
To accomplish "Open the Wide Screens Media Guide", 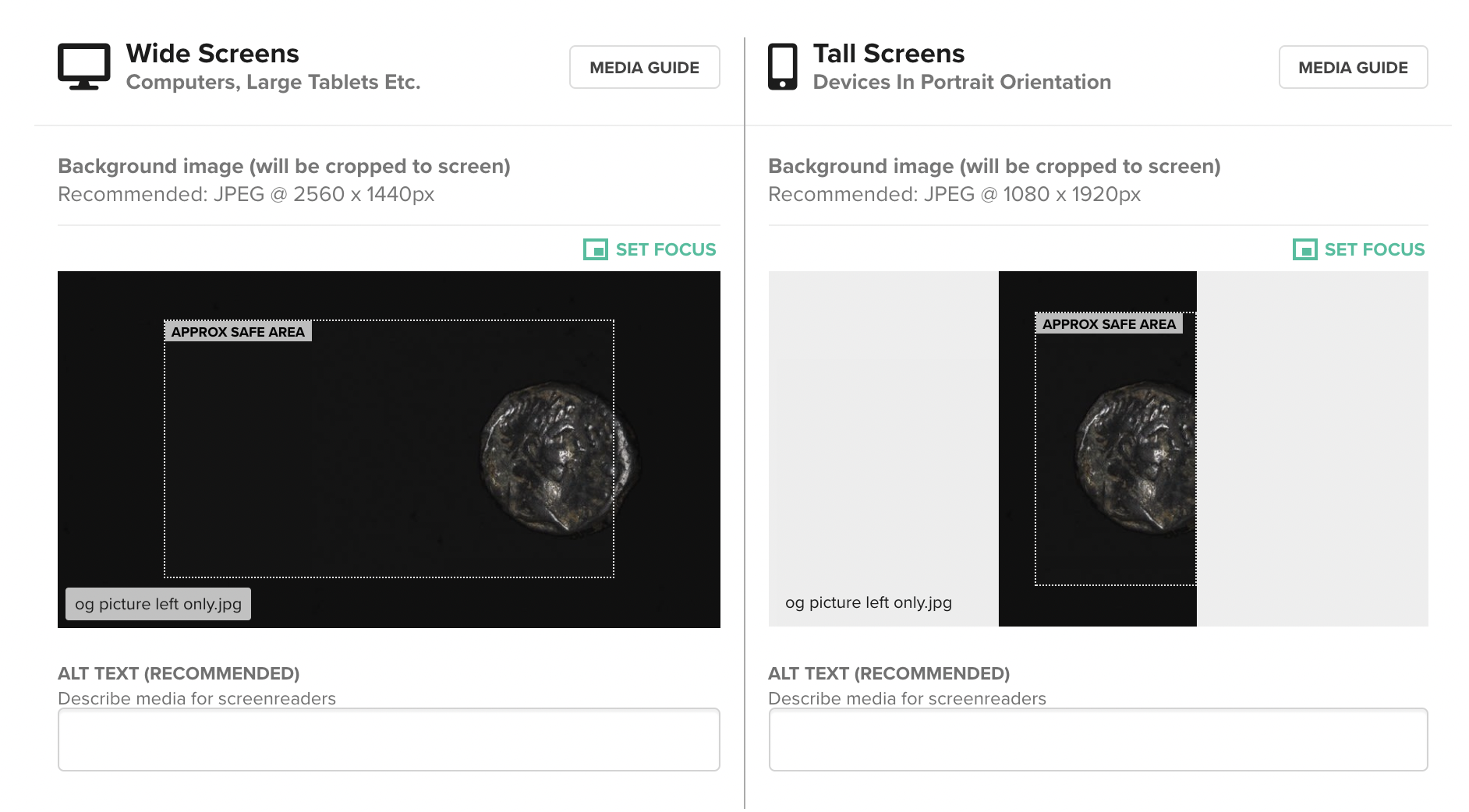I will [644, 67].
